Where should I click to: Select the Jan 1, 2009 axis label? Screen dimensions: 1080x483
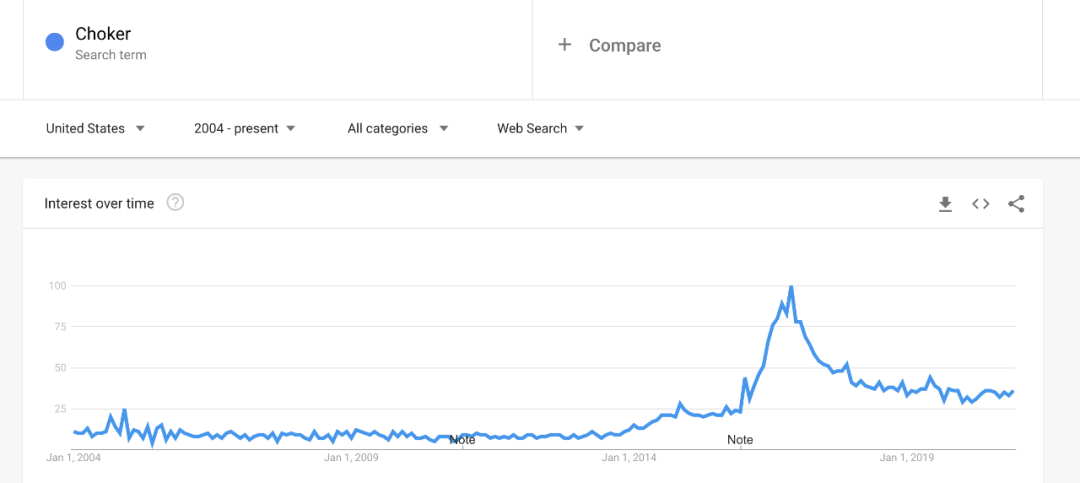tap(351, 458)
